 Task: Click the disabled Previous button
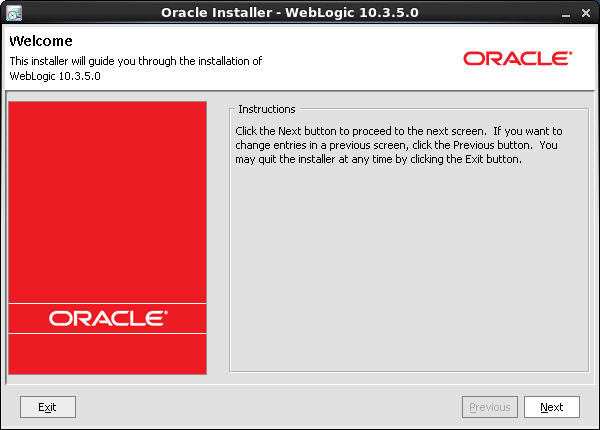point(490,407)
